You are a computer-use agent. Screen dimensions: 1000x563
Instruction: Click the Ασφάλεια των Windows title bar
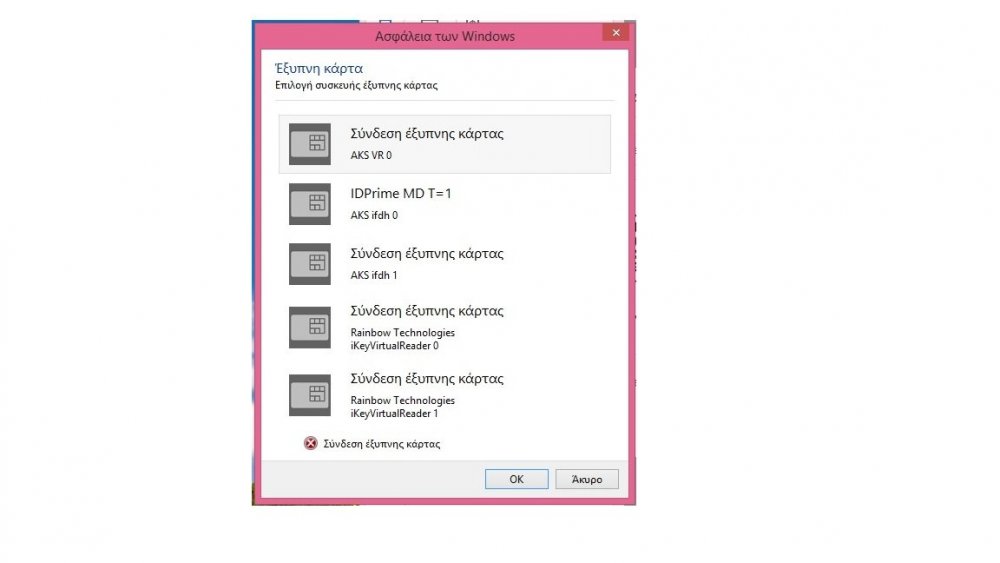[x=444, y=37]
